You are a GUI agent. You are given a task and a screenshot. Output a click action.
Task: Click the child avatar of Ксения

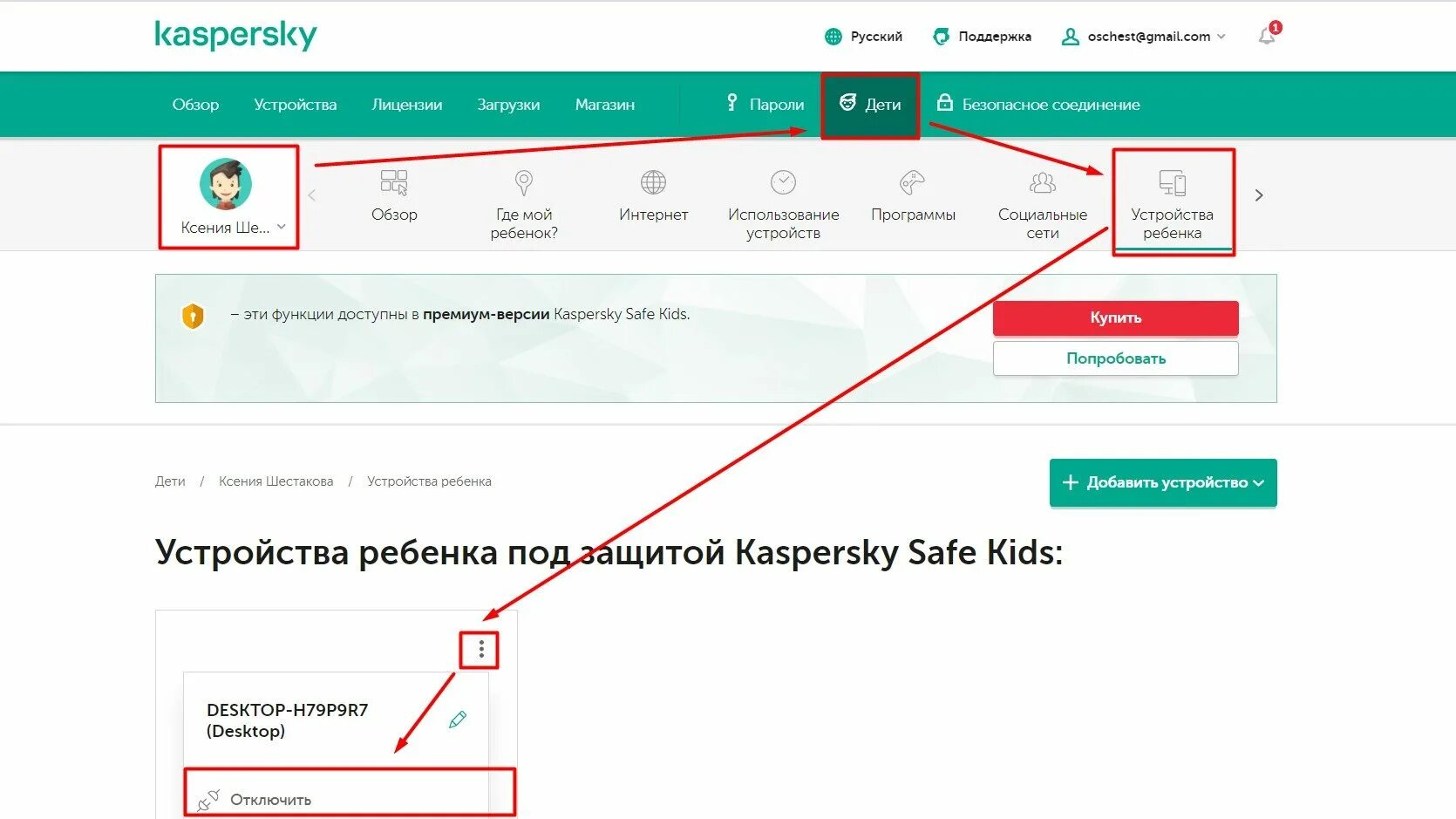point(226,184)
